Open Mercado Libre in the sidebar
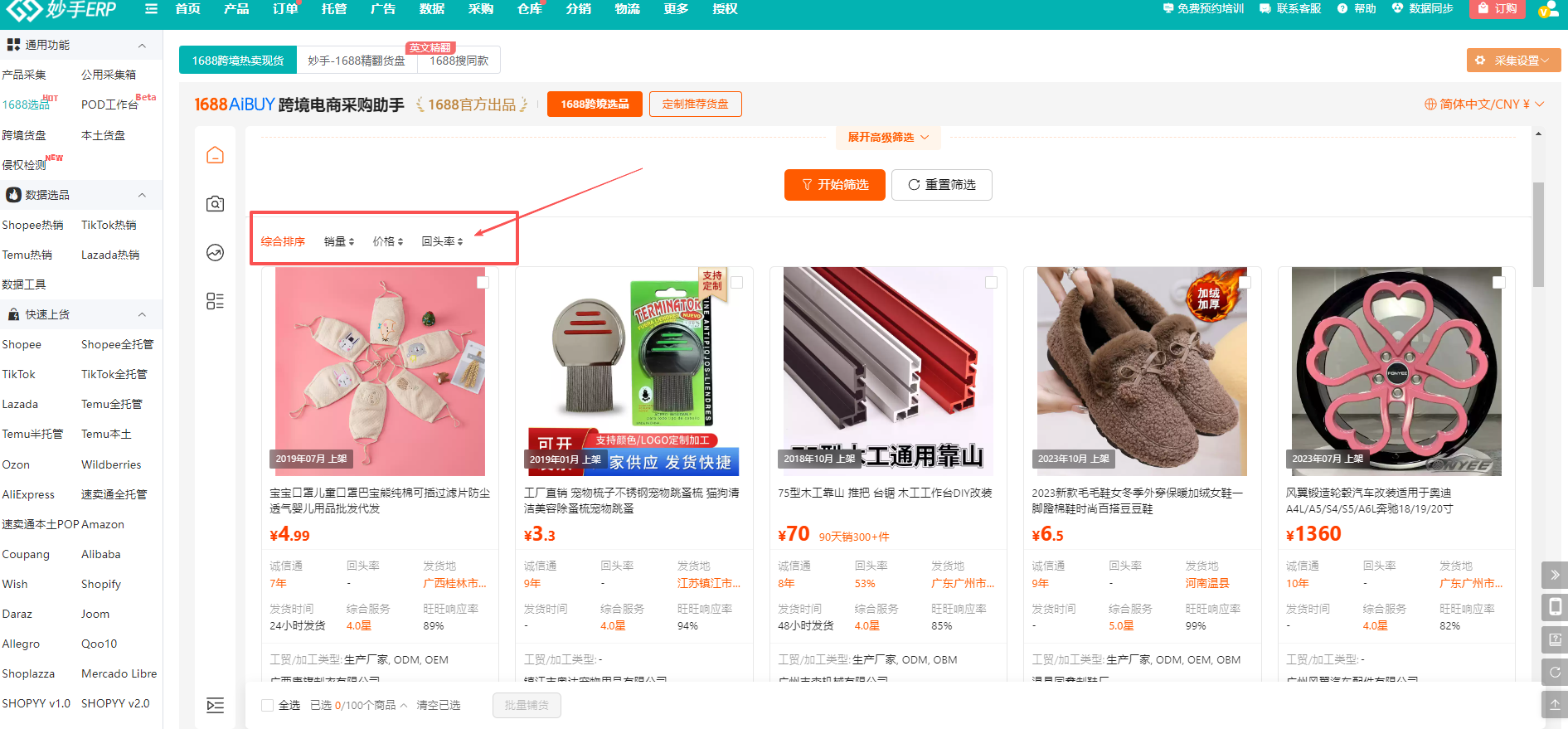1568x729 pixels. tap(119, 673)
